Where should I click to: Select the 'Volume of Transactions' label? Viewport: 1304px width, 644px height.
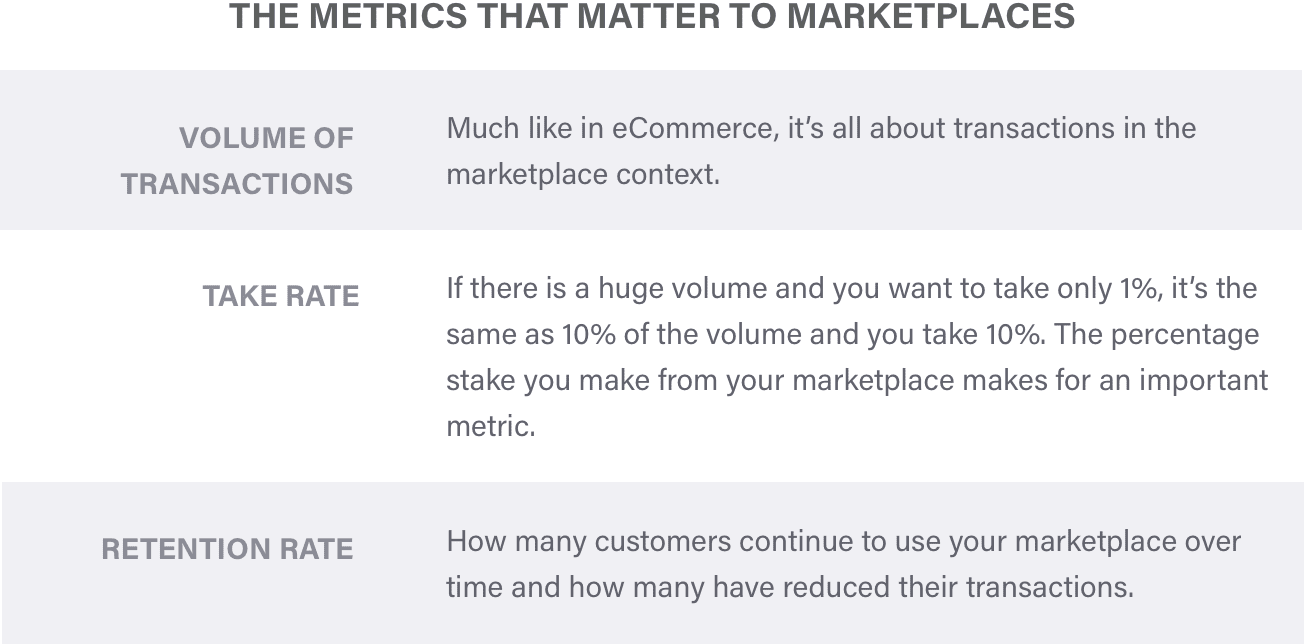pyautogui.click(x=237, y=161)
